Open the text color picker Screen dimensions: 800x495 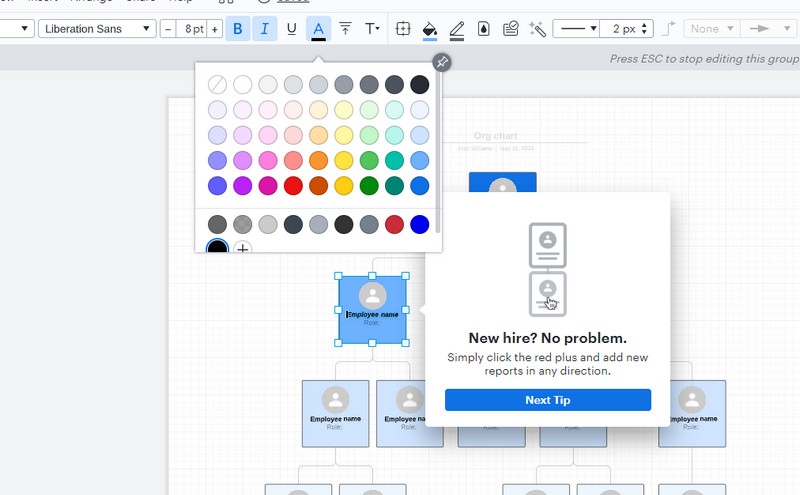click(318, 29)
